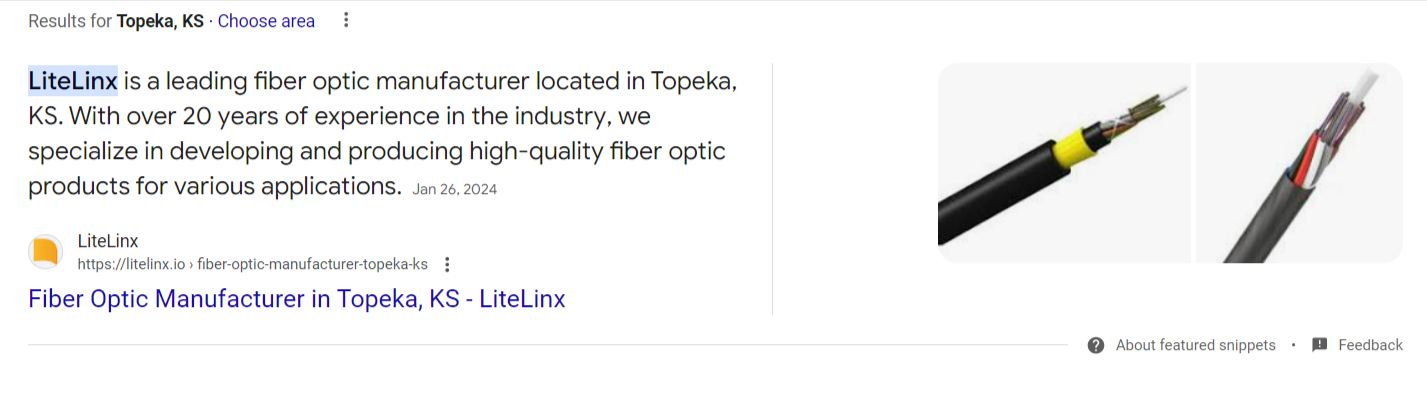Click the Results for label text
Image resolution: width=1427 pixels, height=393 pixels.
[70, 20]
